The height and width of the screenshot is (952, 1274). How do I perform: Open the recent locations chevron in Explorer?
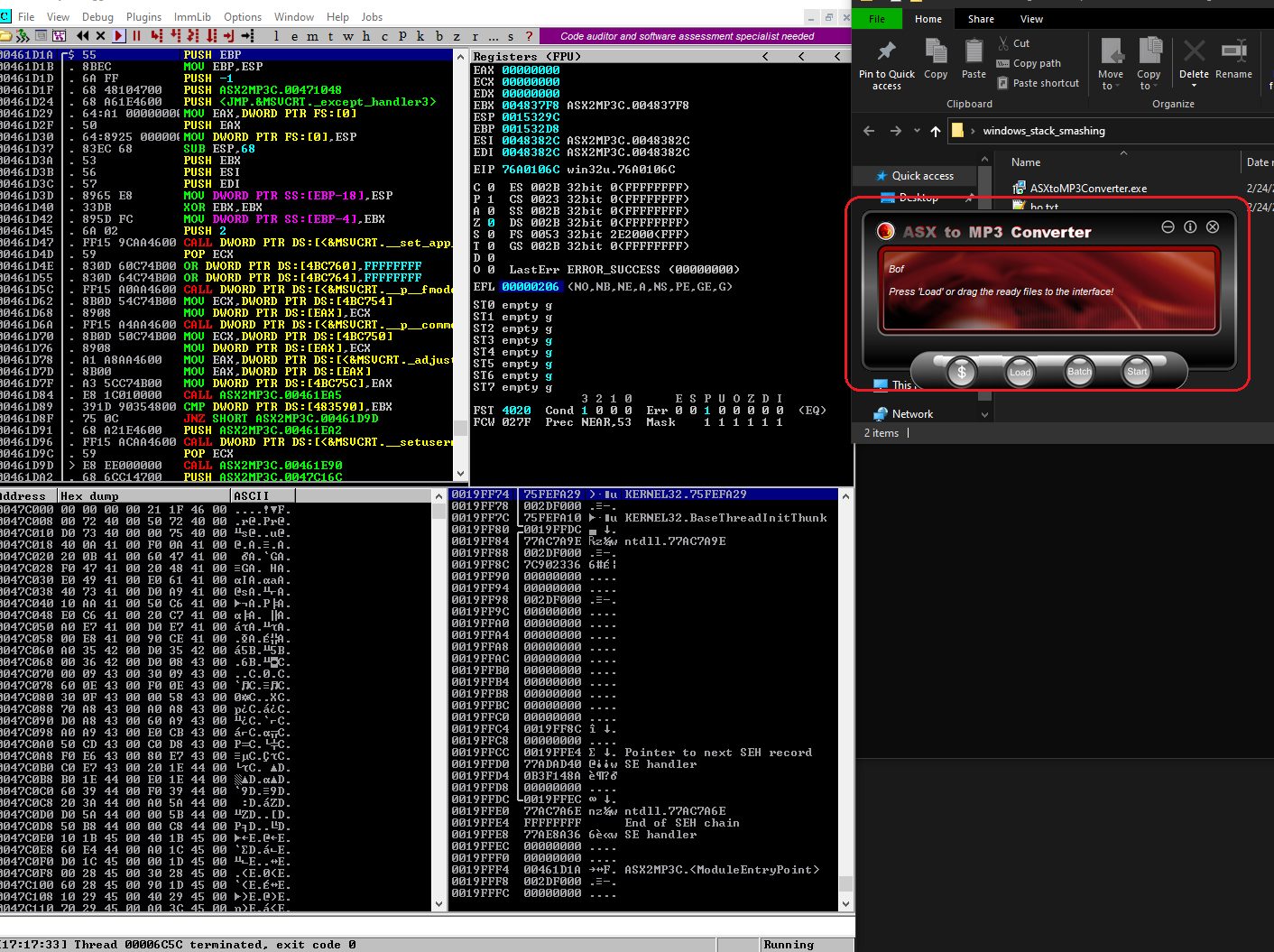[x=917, y=131]
